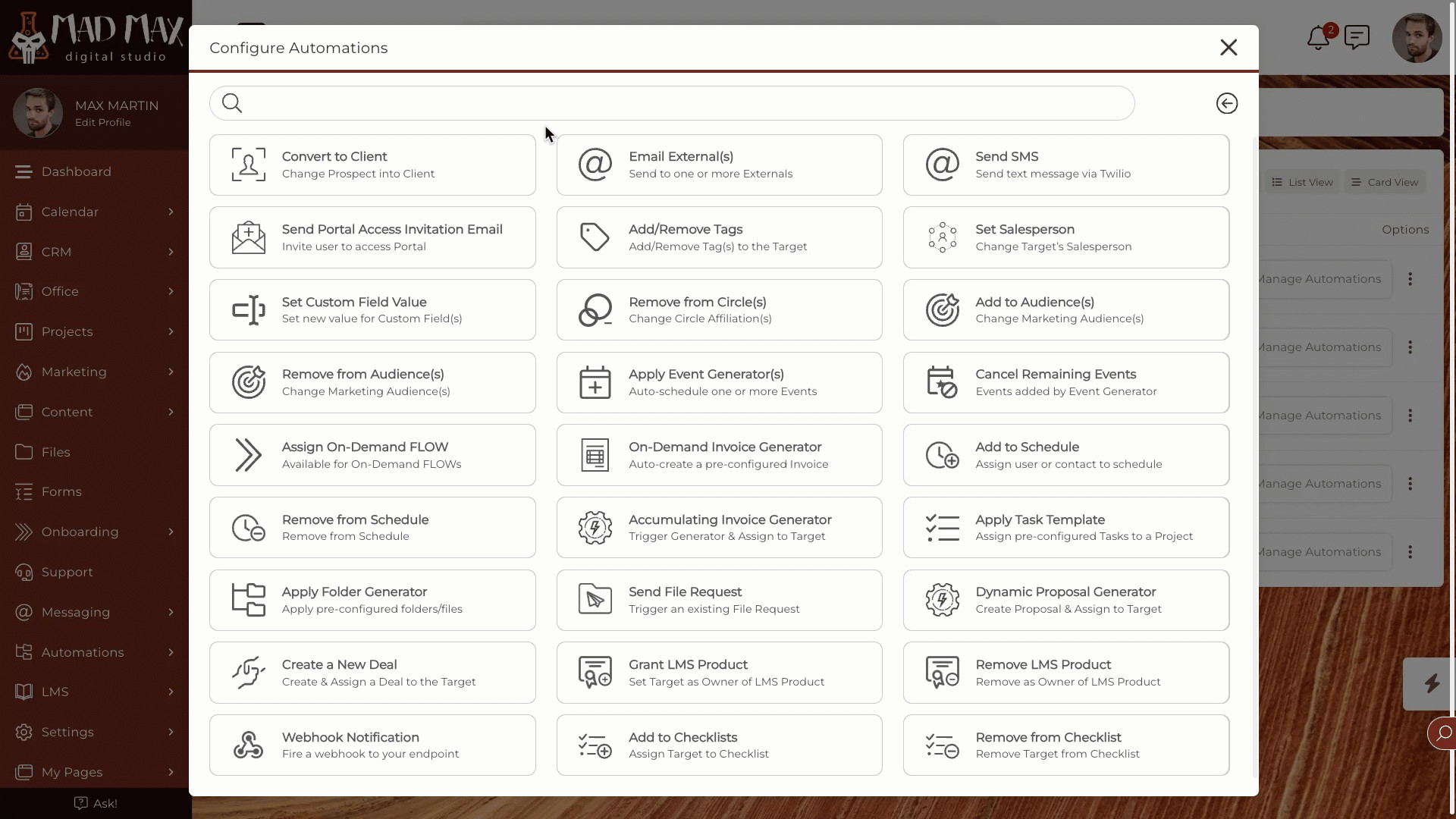This screenshot has width=1456, height=819.
Task: Click the Accumulating Invoice Generator icon
Action: (595, 527)
